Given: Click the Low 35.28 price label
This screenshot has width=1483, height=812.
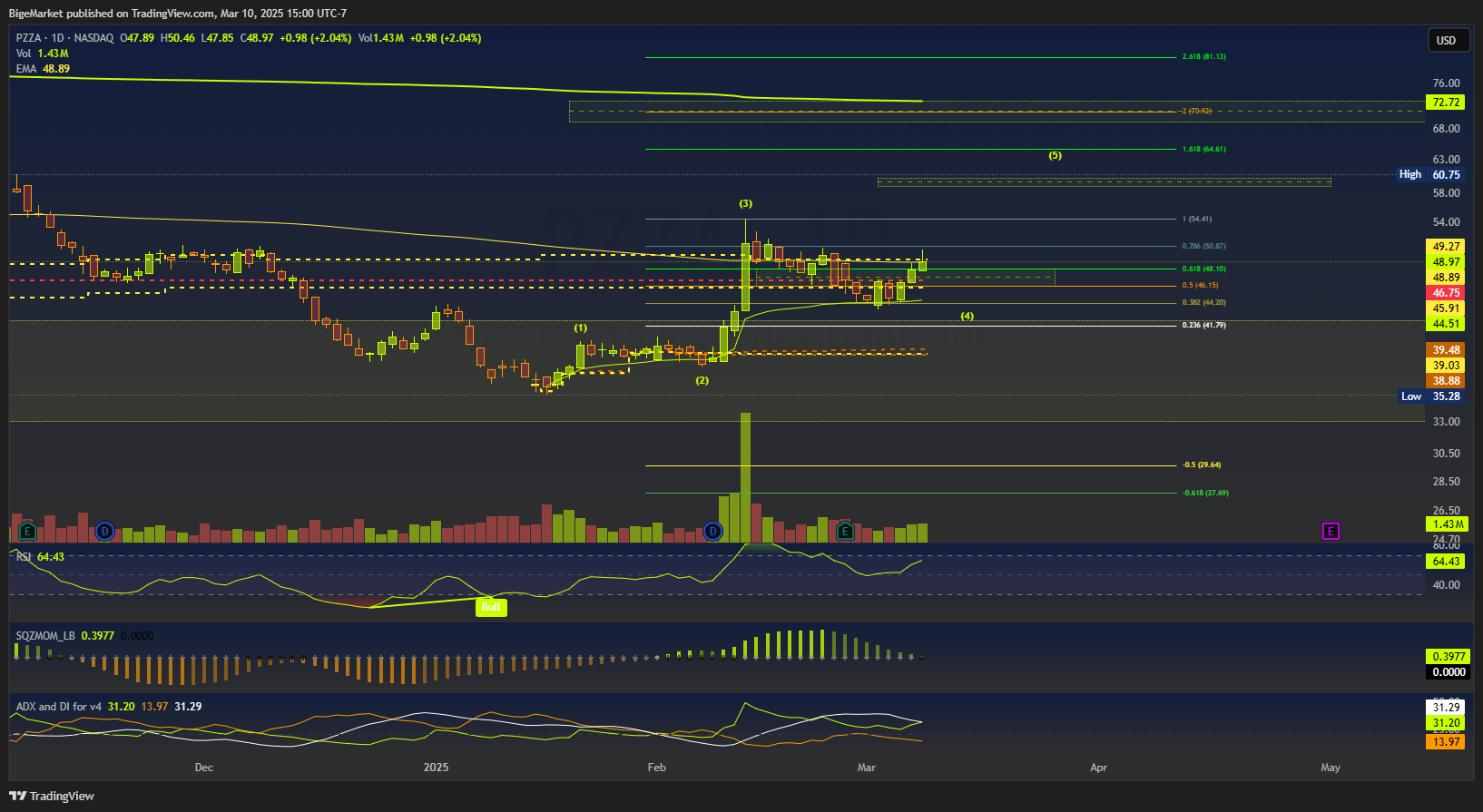Looking at the screenshot, I should tap(1431, 396).
